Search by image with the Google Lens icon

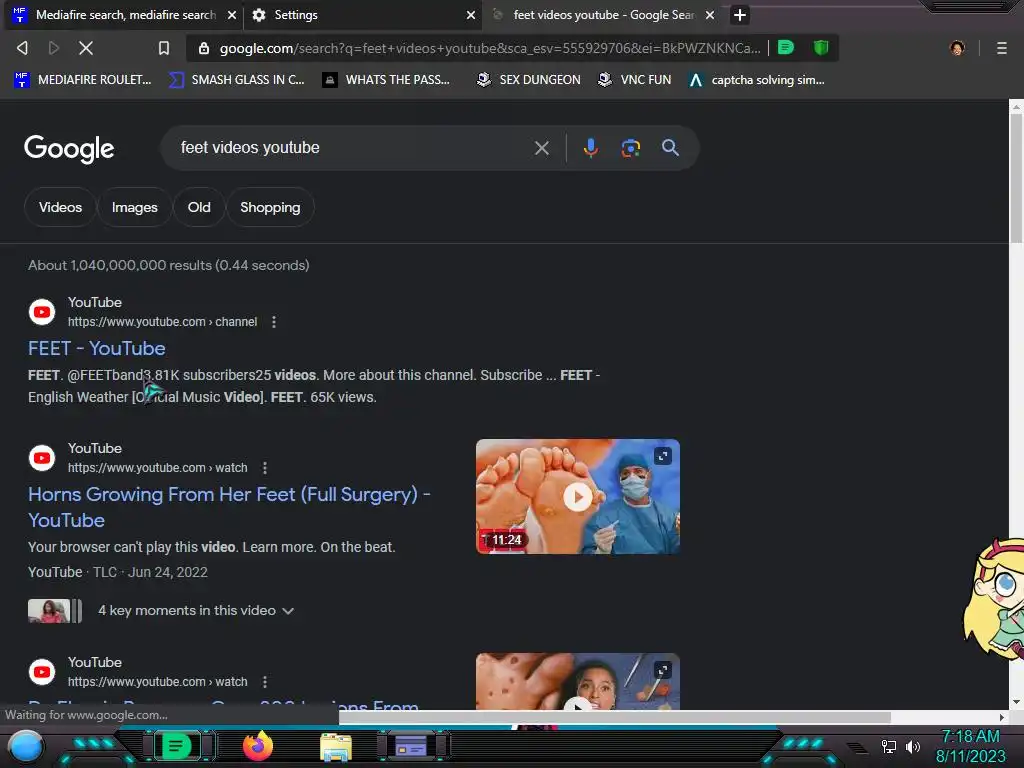click(630, 148)
